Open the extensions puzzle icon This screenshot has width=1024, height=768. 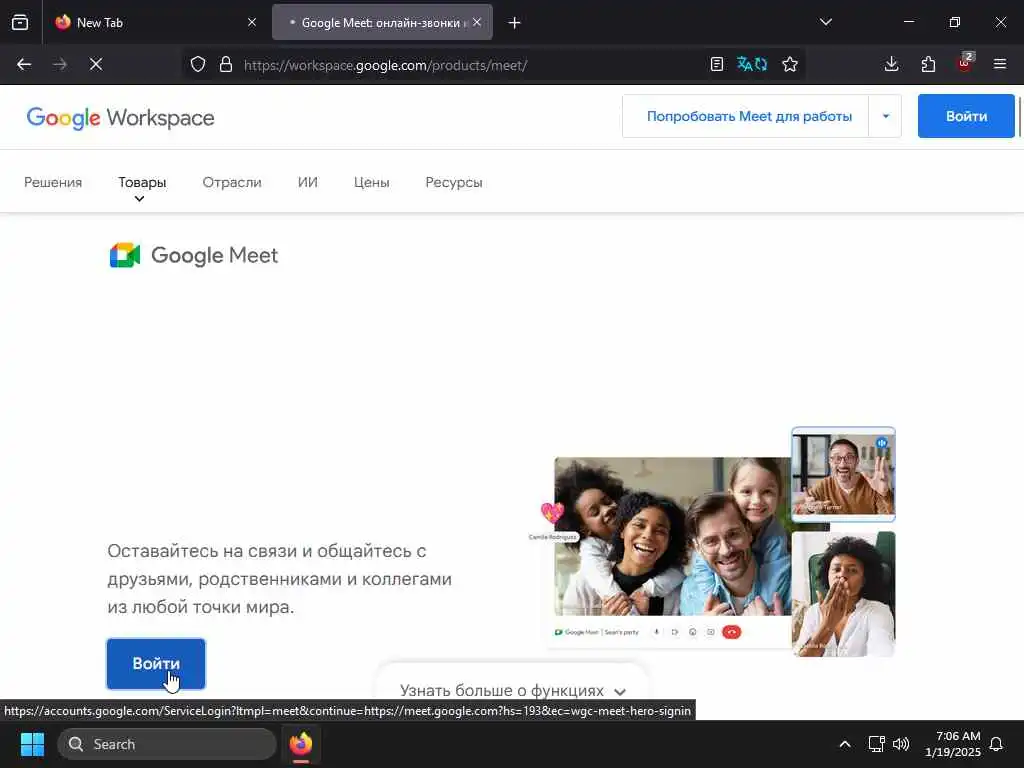[x=928, y=64]
